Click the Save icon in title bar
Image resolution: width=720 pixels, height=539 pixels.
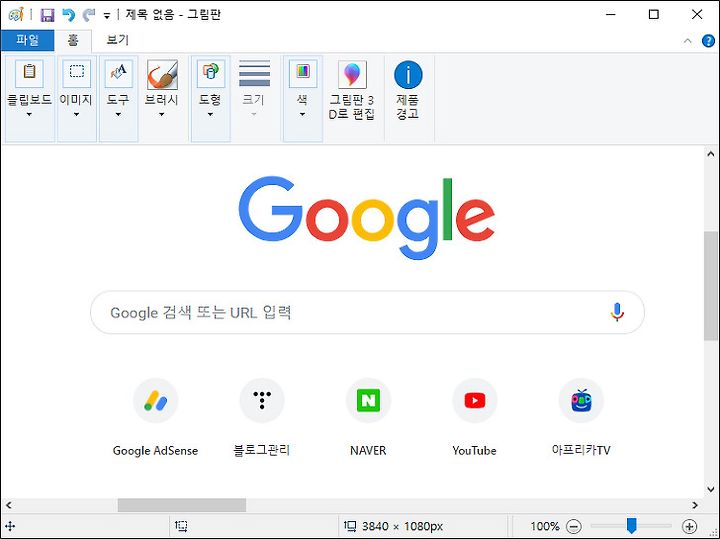[47, 15]
